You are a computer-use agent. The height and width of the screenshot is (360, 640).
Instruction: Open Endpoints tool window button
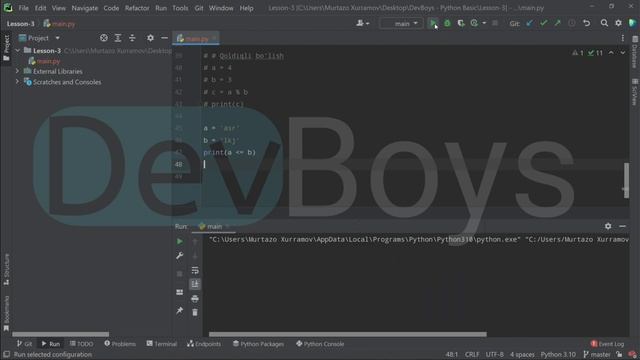tap(204, 344)
